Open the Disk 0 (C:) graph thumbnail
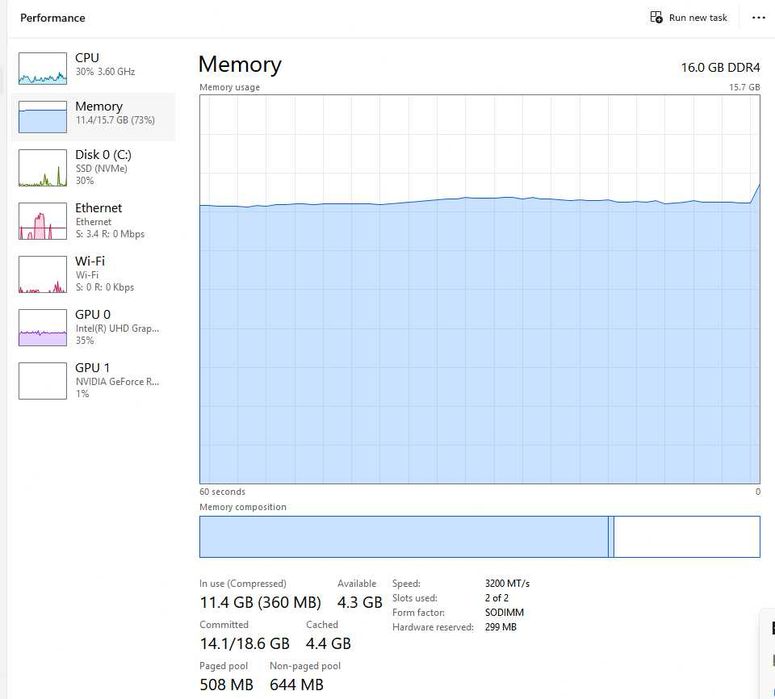The height and width of the screenshot is (699, 775). (43, 168)
